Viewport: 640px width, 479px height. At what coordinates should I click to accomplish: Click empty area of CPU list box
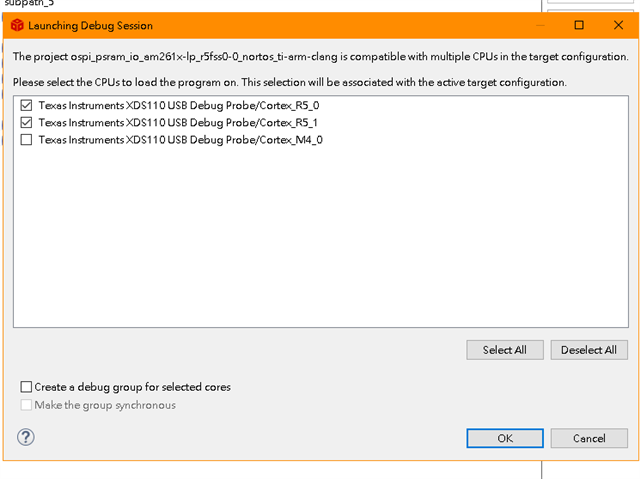321,237
